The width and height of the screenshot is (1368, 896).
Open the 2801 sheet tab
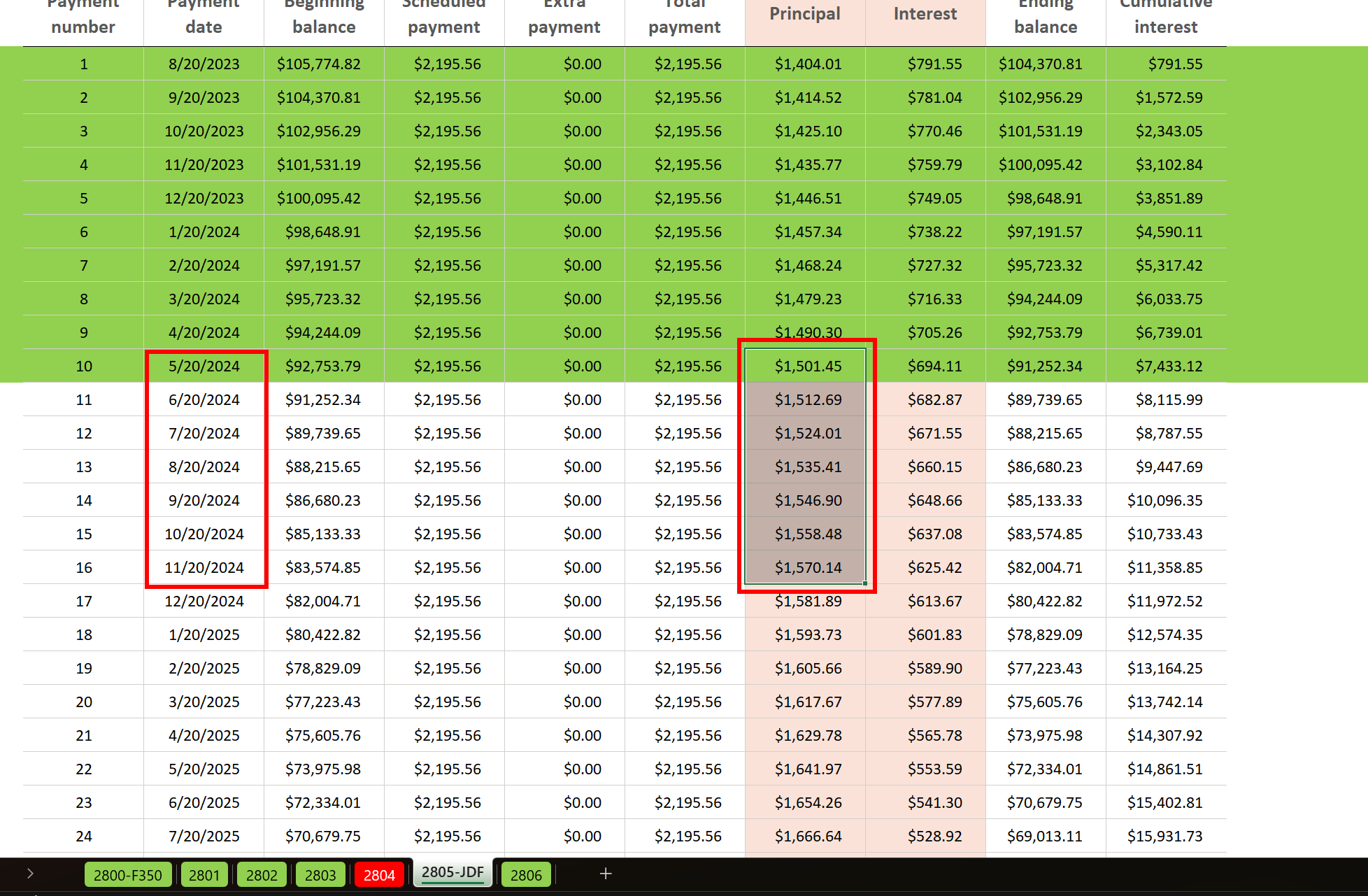click(x=204, y=875)
